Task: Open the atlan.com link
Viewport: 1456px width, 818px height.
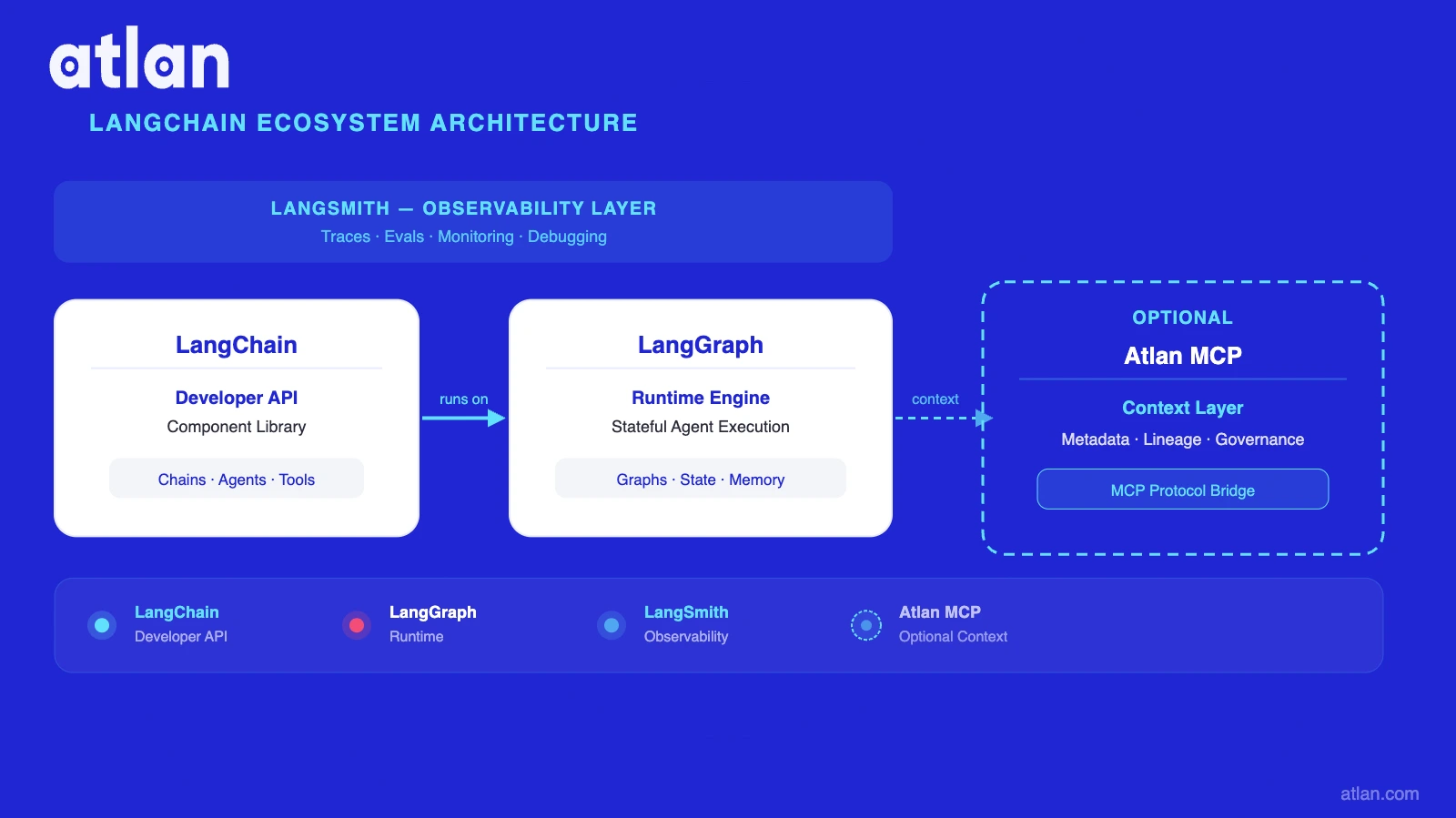Action: (x=1380, y=793)
